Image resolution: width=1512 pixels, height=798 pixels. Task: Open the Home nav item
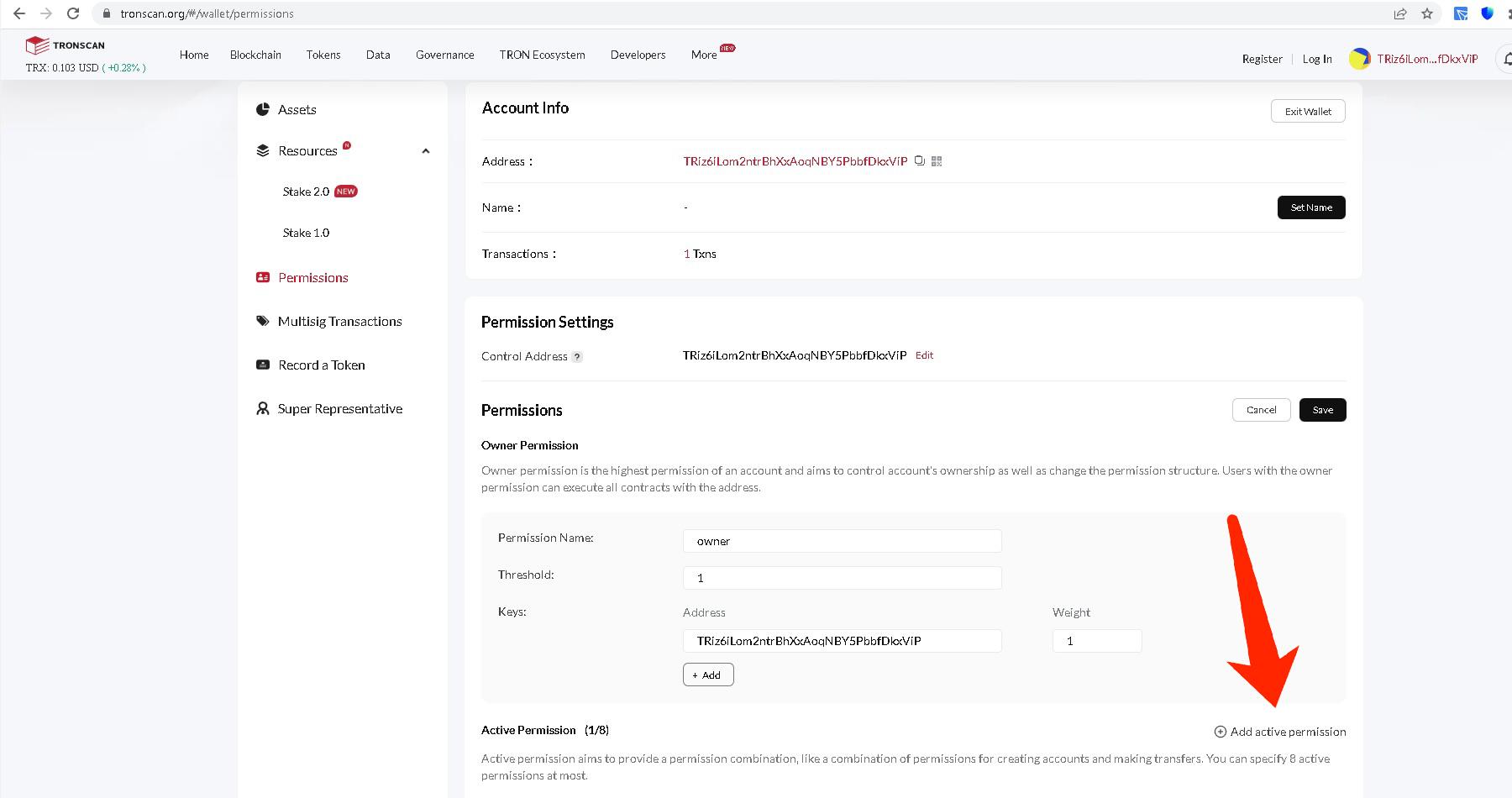[194, 55]
